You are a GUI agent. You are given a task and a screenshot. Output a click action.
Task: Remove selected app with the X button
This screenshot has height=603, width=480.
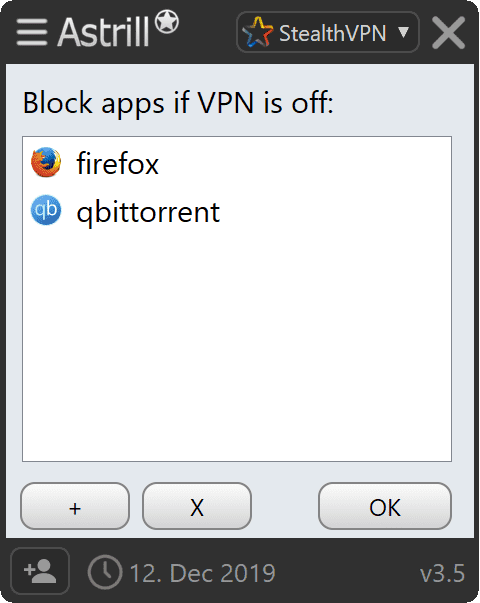[197, 506]
